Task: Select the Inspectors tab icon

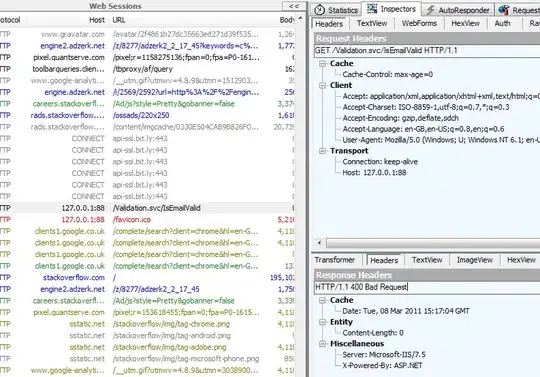Action: click(372, 9)
